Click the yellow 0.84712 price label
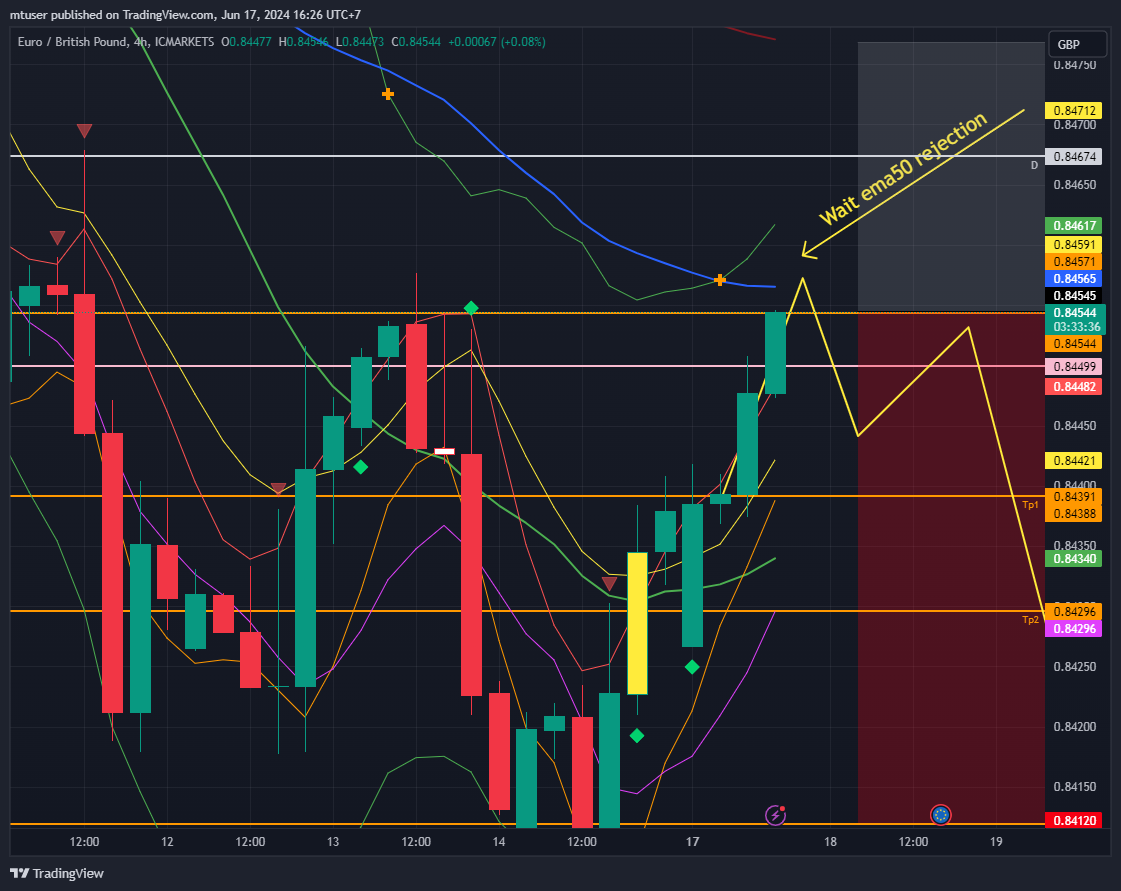This screenshot has width=1121, height=891. point(1074,110)
